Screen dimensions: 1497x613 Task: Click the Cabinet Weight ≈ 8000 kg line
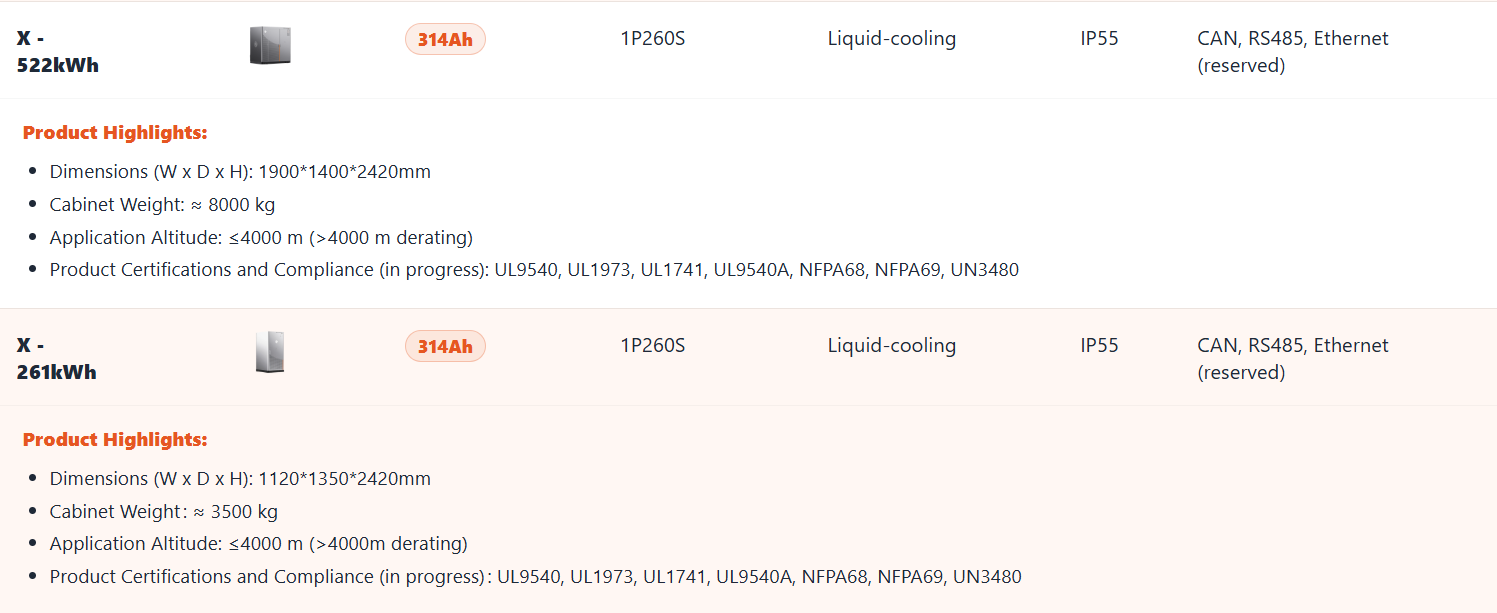point(162,205)
